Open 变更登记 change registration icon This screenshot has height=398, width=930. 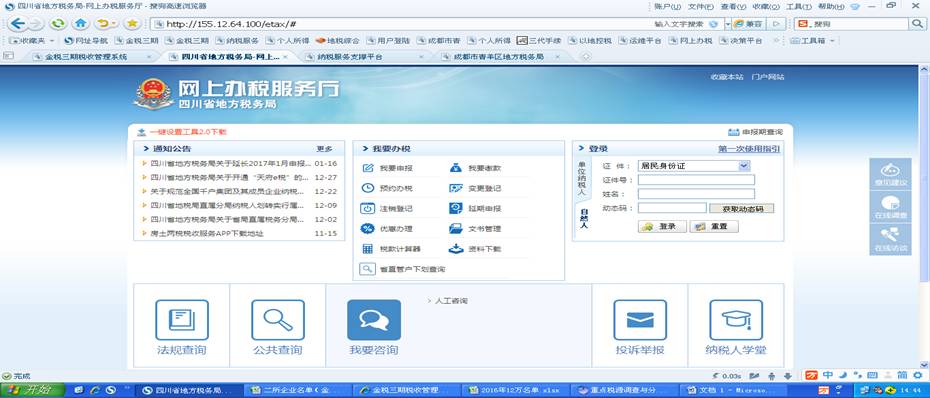tap(456, 188)
